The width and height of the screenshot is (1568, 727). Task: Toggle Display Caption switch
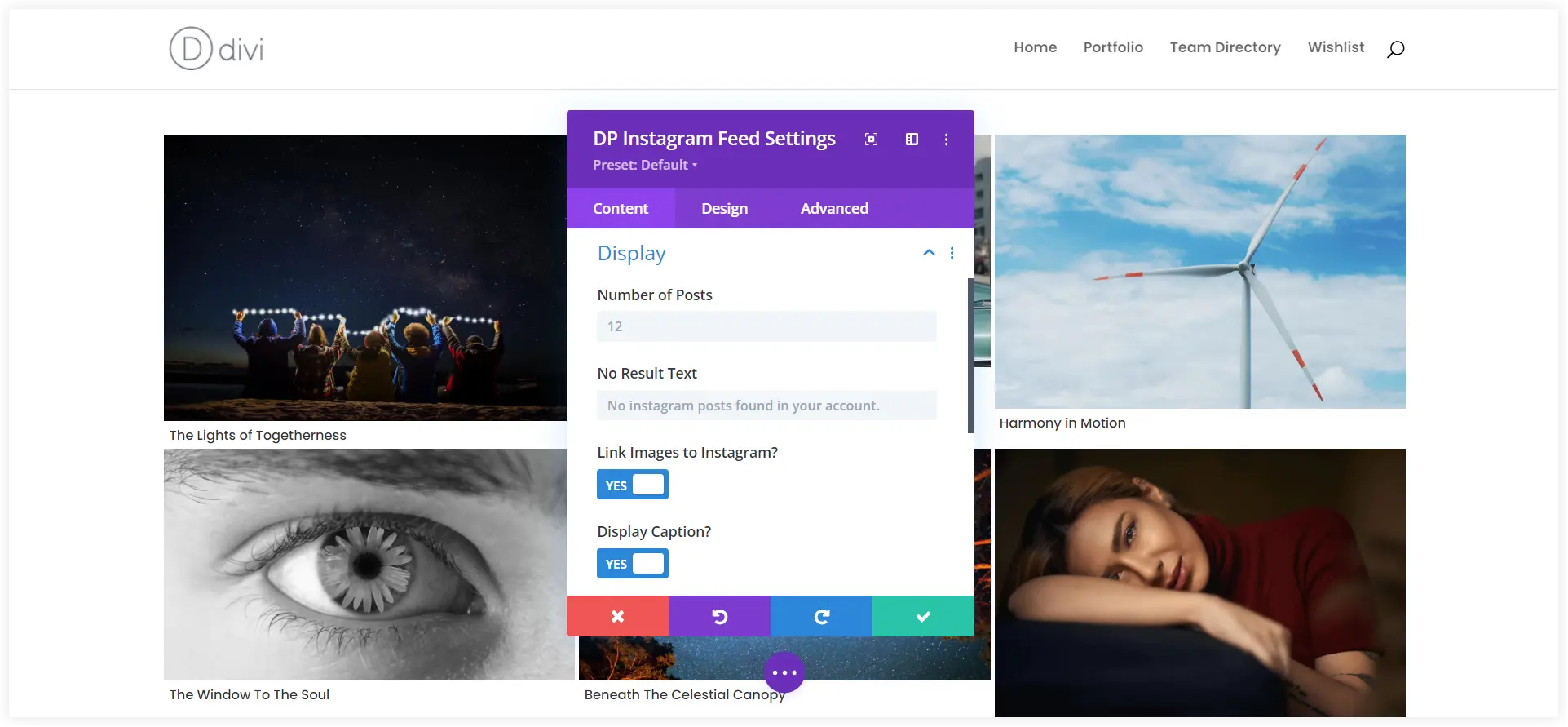632,564
